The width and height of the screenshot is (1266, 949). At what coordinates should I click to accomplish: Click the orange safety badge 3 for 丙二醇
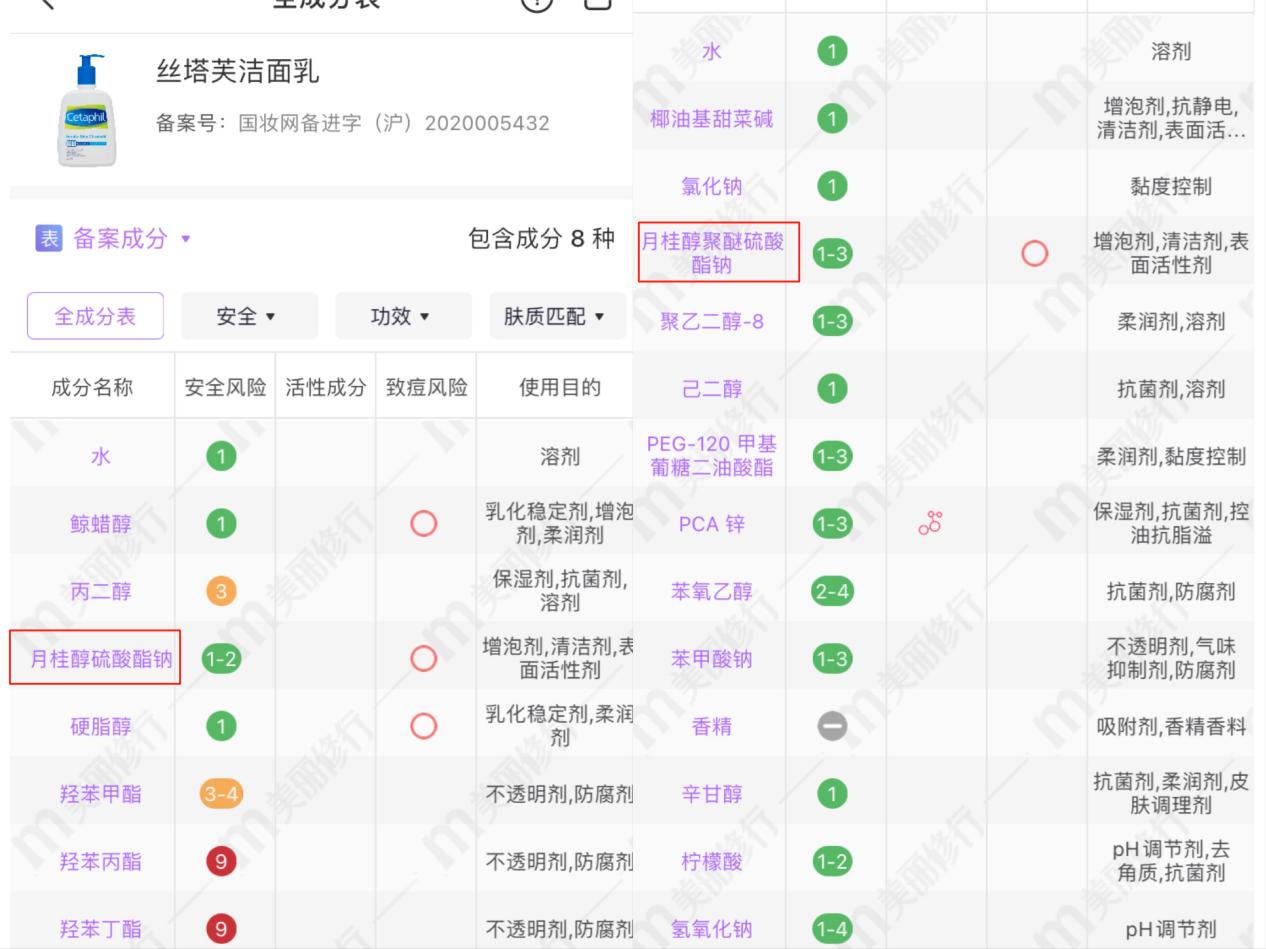[x=221, y=592]
